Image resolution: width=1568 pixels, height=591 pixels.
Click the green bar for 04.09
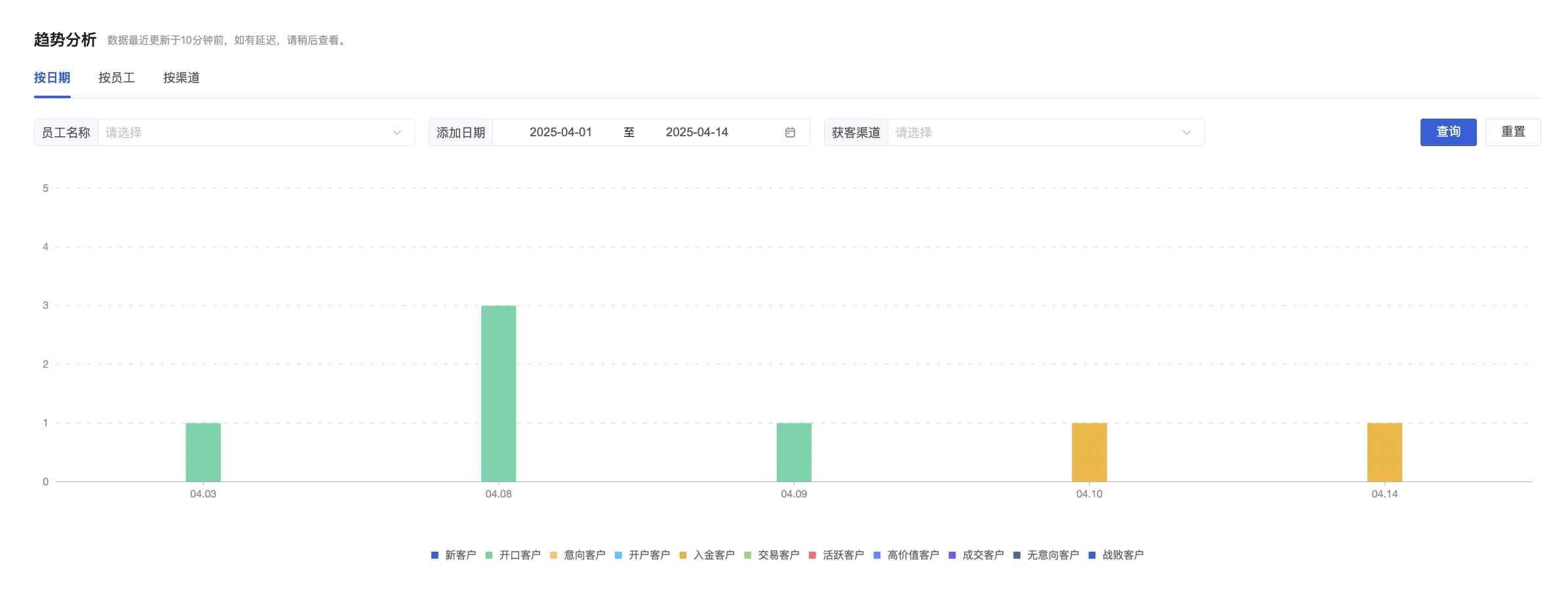point(794,452)
